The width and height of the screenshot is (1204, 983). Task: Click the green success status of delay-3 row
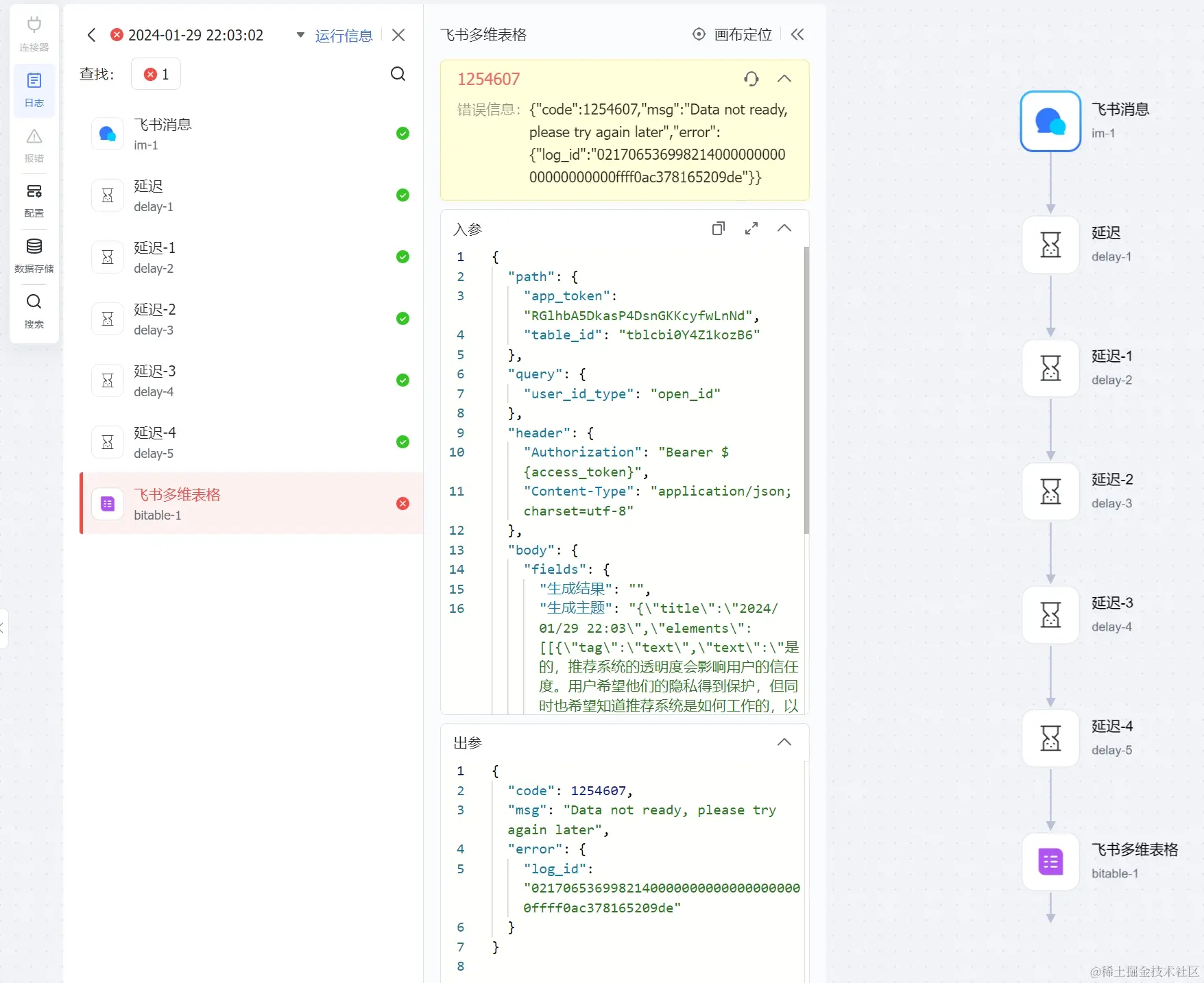[403, 319]
